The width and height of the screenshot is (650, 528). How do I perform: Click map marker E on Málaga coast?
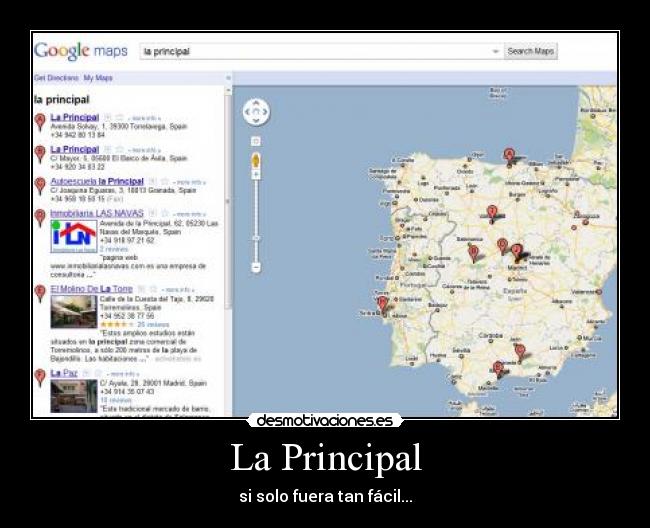click(498, 369)
